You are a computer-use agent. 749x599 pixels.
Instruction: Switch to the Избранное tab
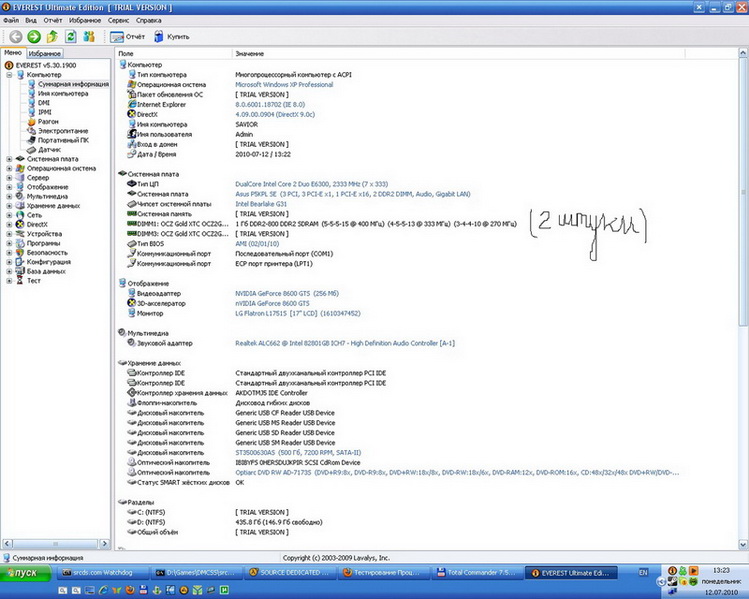pos(44,52)
